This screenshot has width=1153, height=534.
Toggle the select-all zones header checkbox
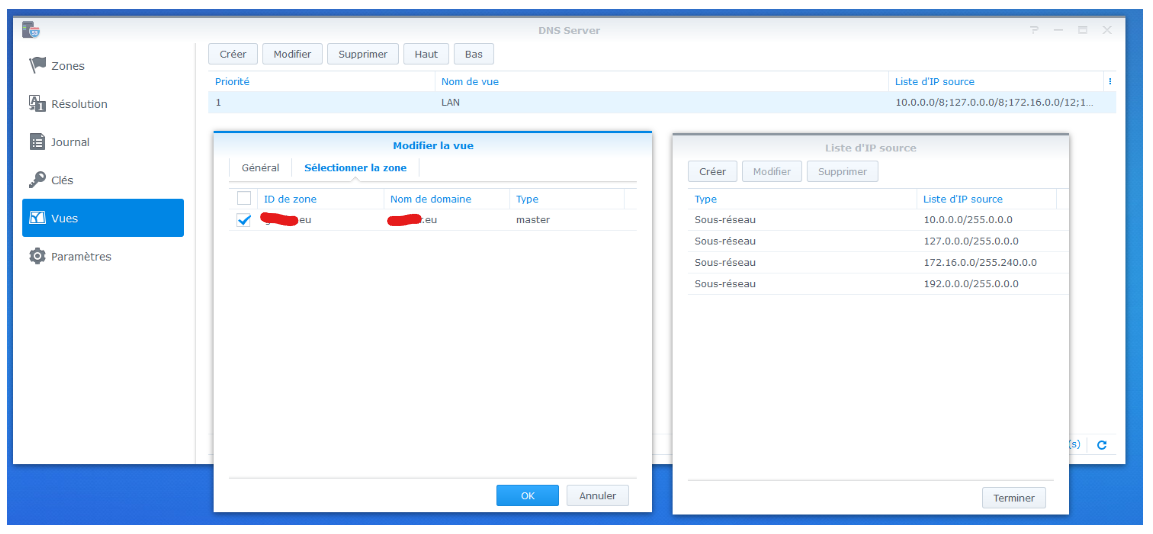pyautogui.click(x=244, y=198)
